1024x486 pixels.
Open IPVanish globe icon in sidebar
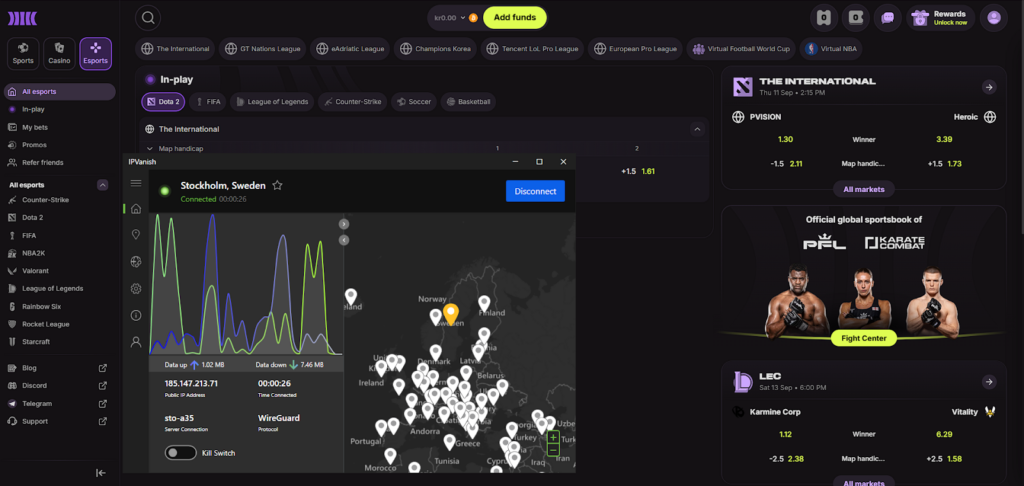pos(136,262)
